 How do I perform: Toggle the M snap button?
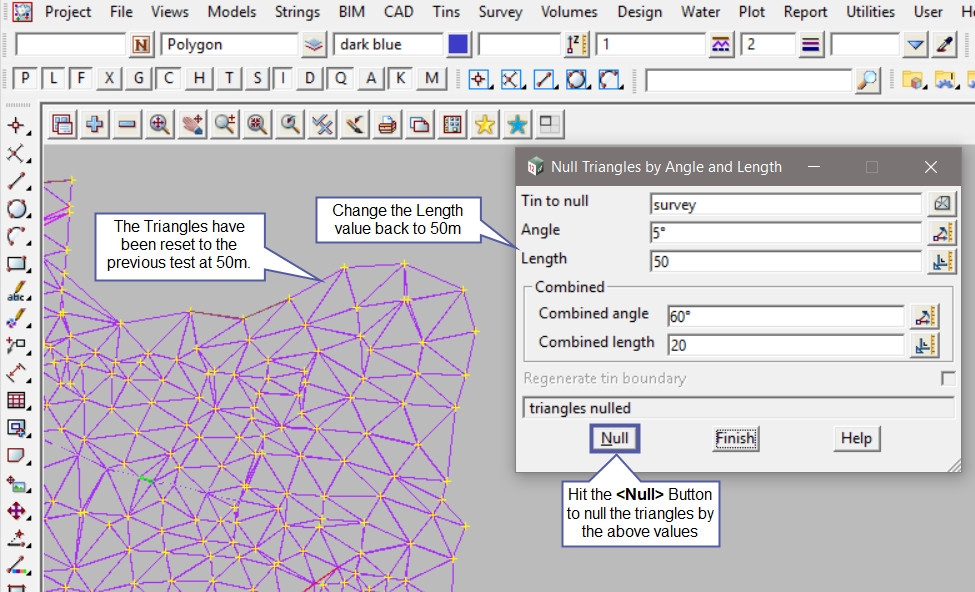(x=432, y=79)
